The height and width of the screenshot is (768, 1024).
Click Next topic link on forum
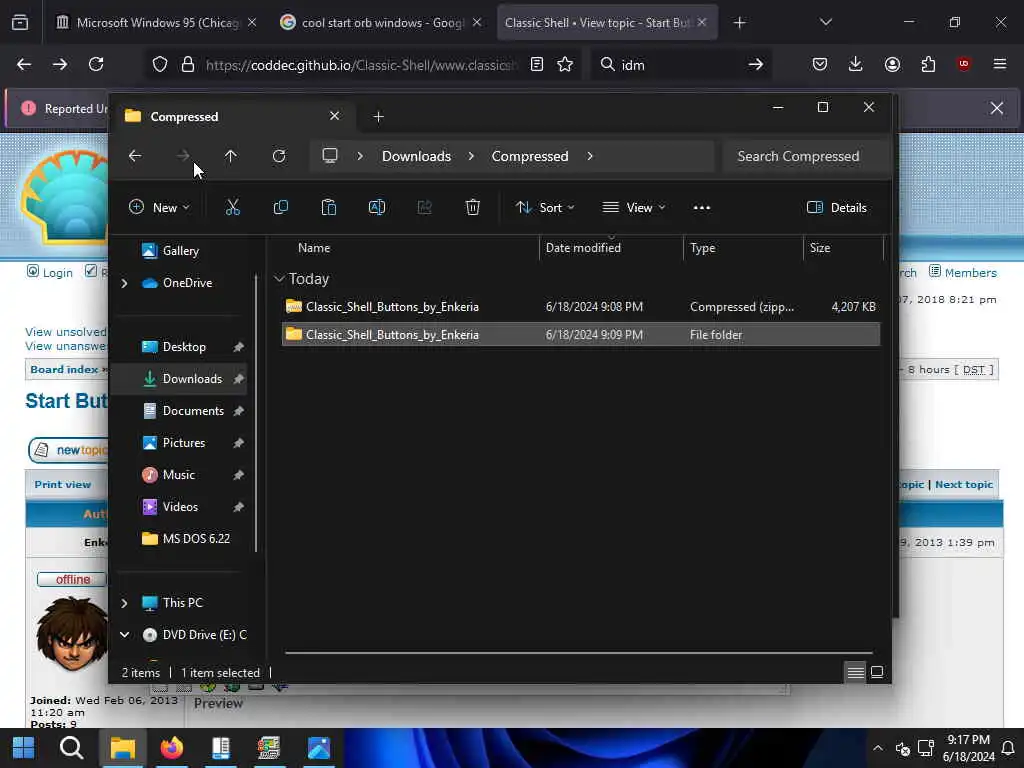(964, 485)
